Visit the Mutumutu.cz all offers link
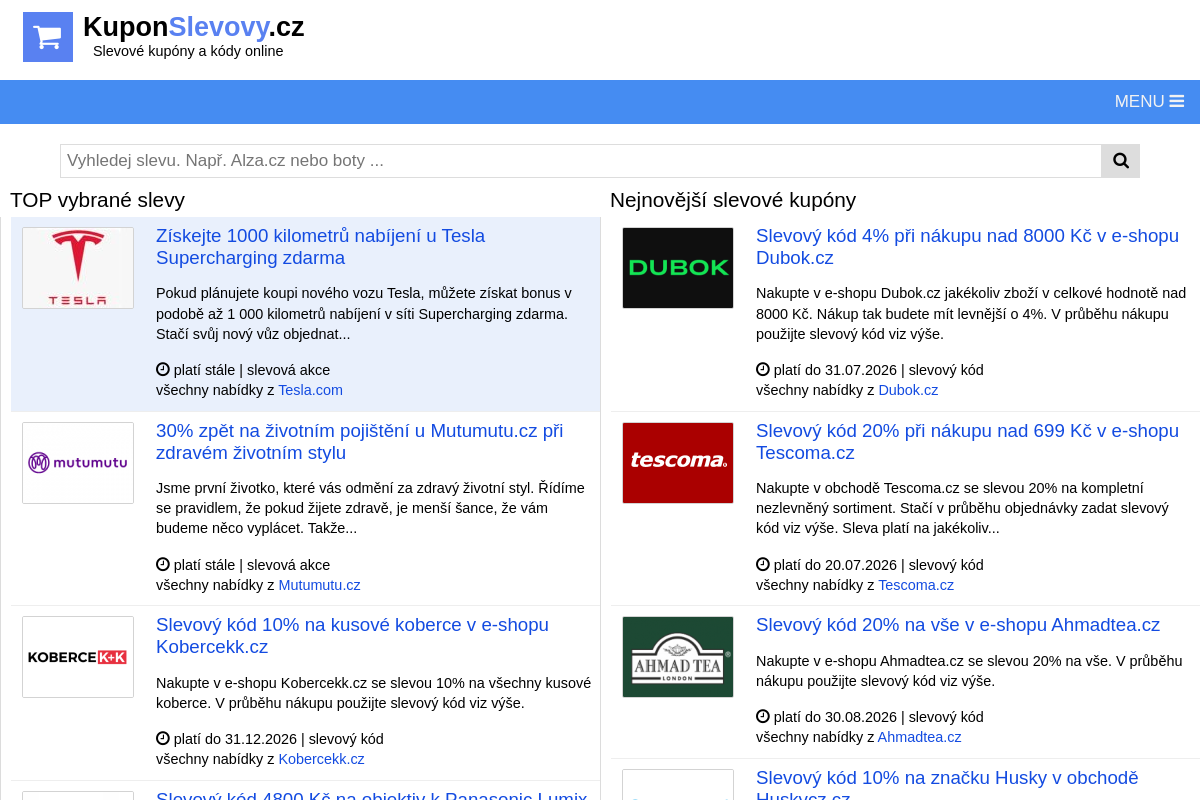The width and height of the screenshot is (1200, 800). pyautogui.click(x=320, y=585)
